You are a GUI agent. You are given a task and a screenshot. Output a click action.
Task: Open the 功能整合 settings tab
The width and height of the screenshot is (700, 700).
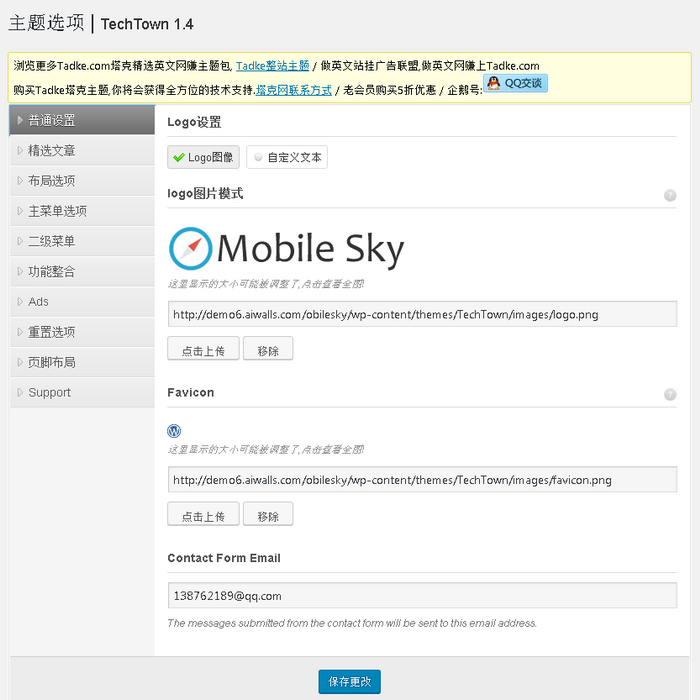pyautogui.click(x=52, y=271)
